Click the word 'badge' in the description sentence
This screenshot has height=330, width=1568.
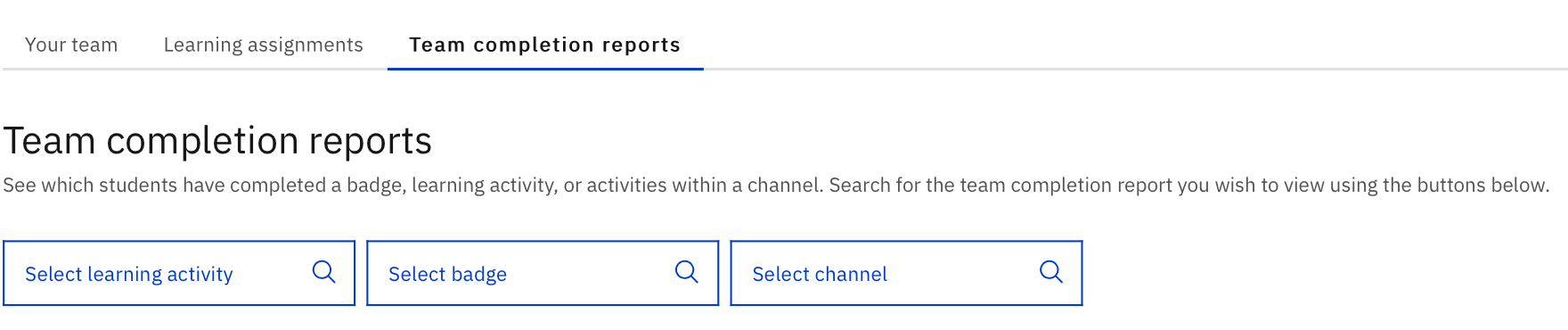click(376, 186)
